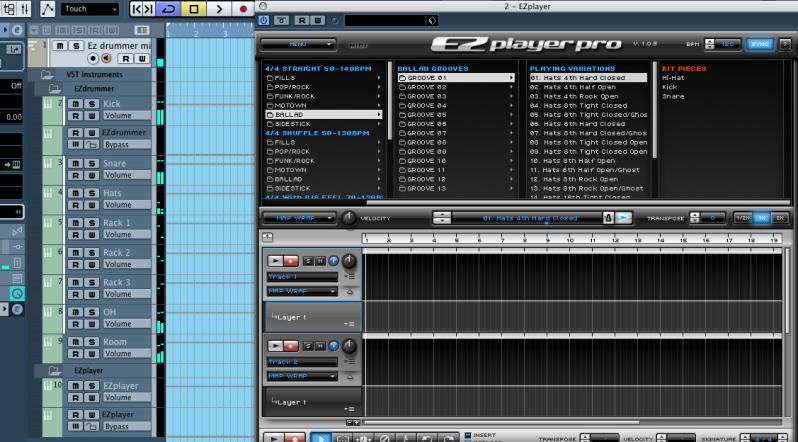Click the automation line tool icon

coord(47,9)
